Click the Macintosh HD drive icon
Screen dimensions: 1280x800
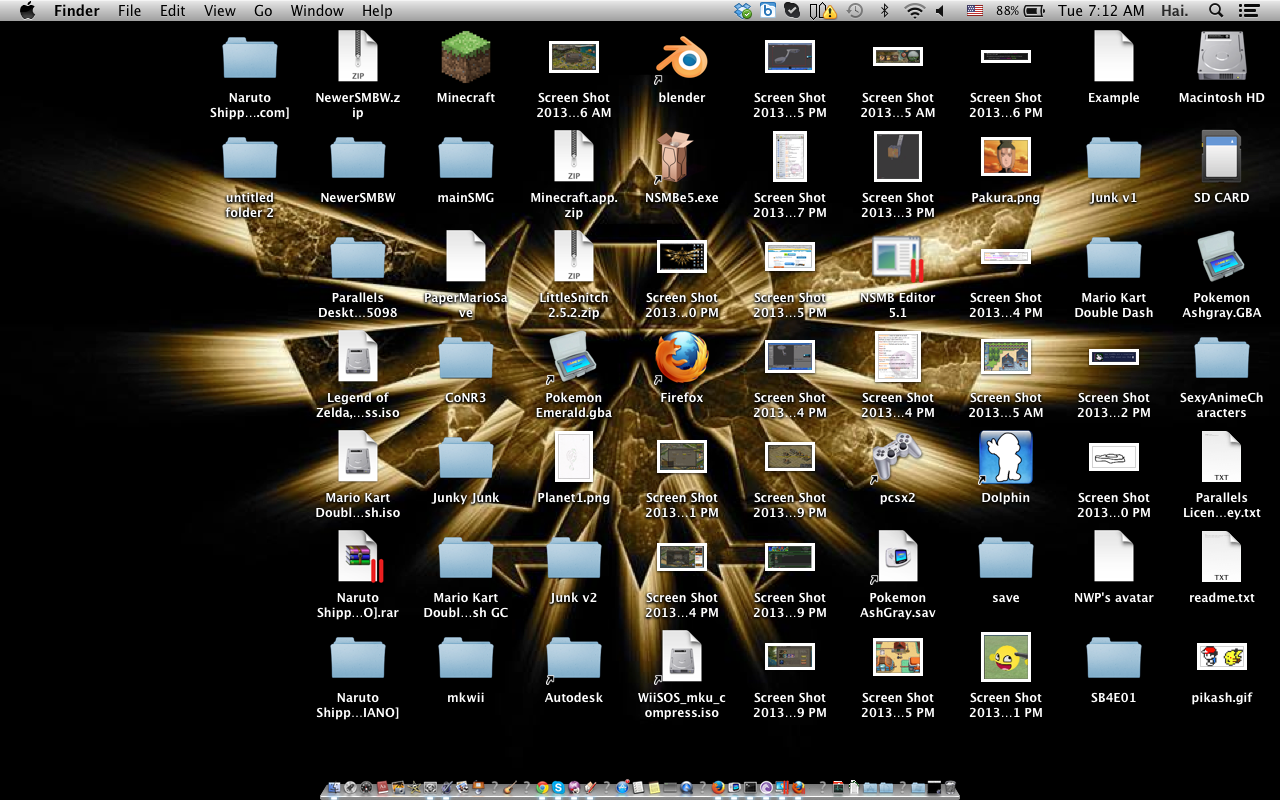tap(1221, 58)
